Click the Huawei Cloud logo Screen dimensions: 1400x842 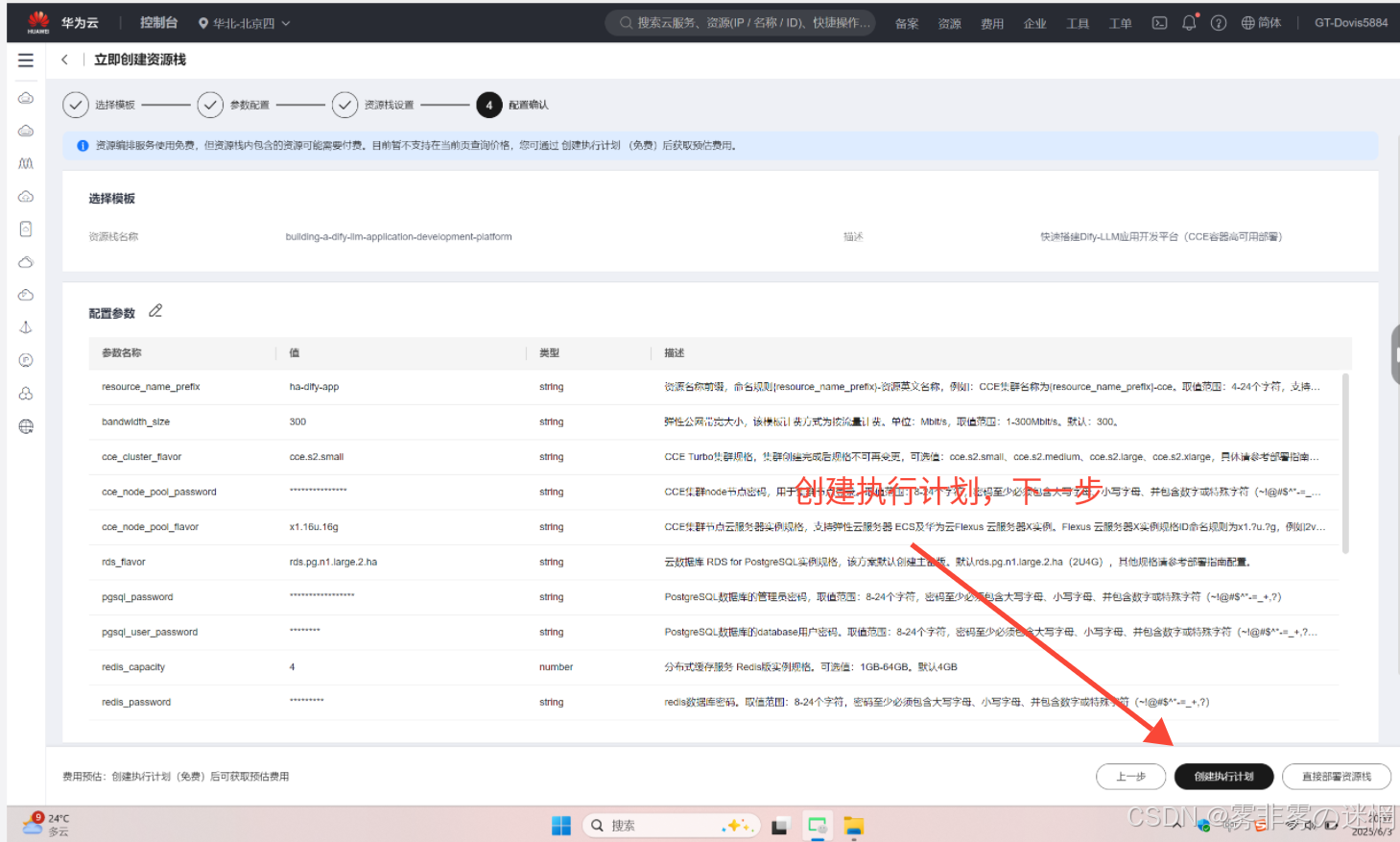[x=38, y=22]
